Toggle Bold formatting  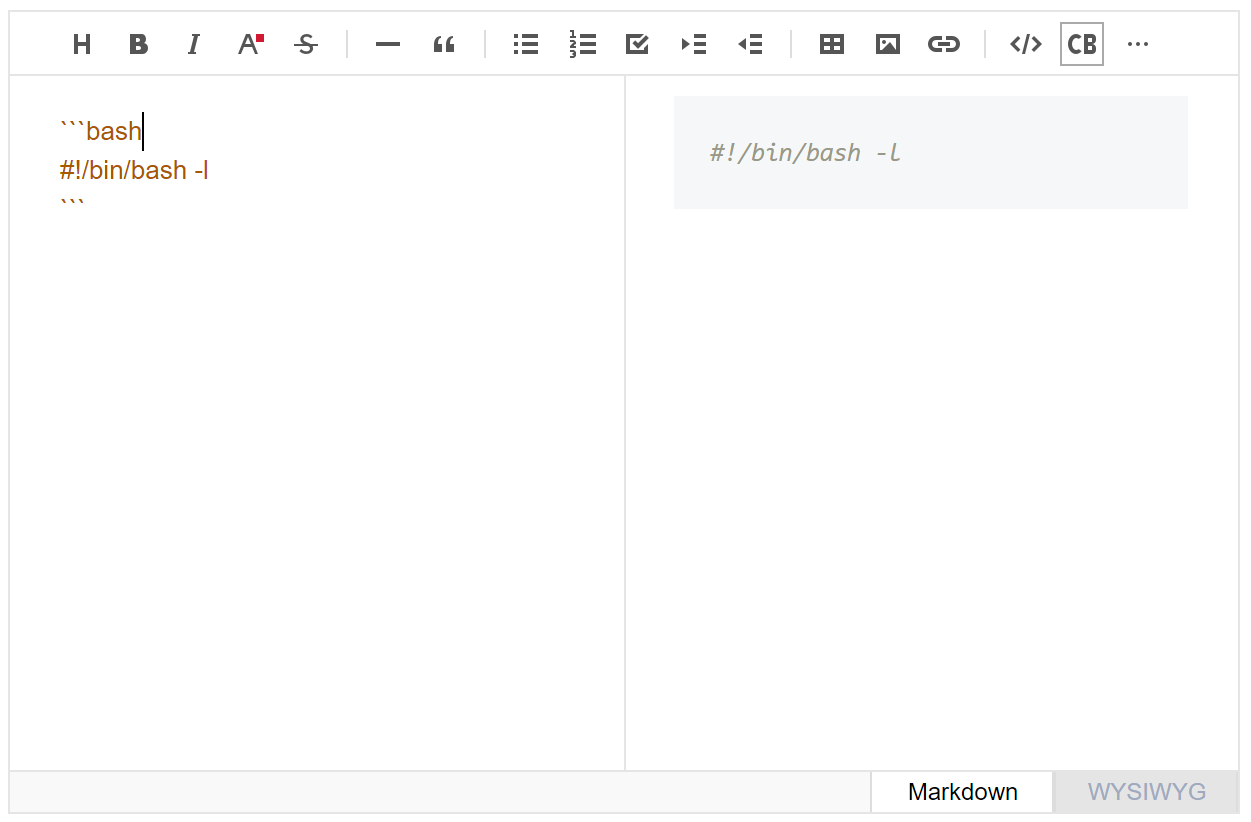point(138,44)
